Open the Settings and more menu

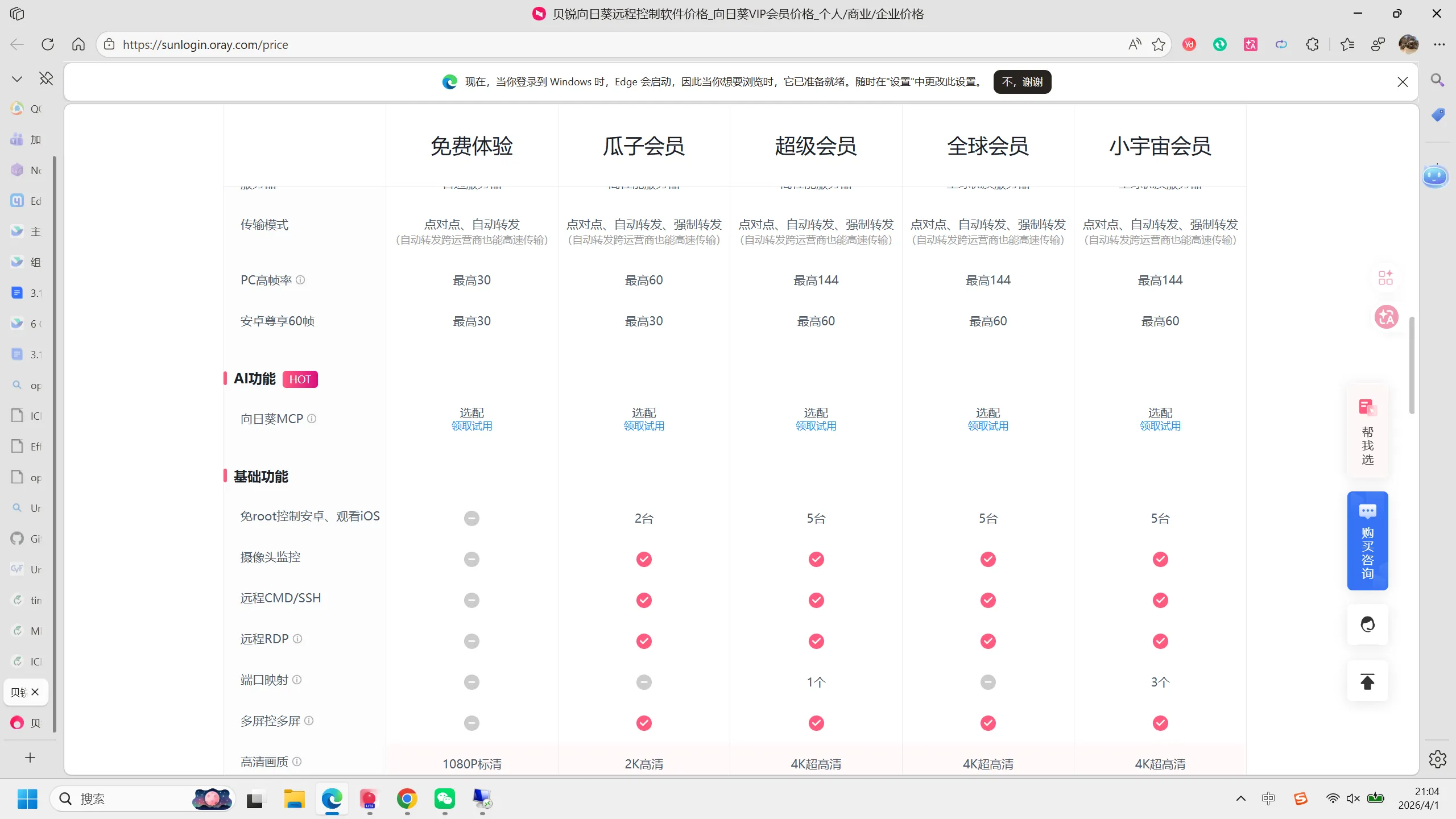click(1441, 44)
